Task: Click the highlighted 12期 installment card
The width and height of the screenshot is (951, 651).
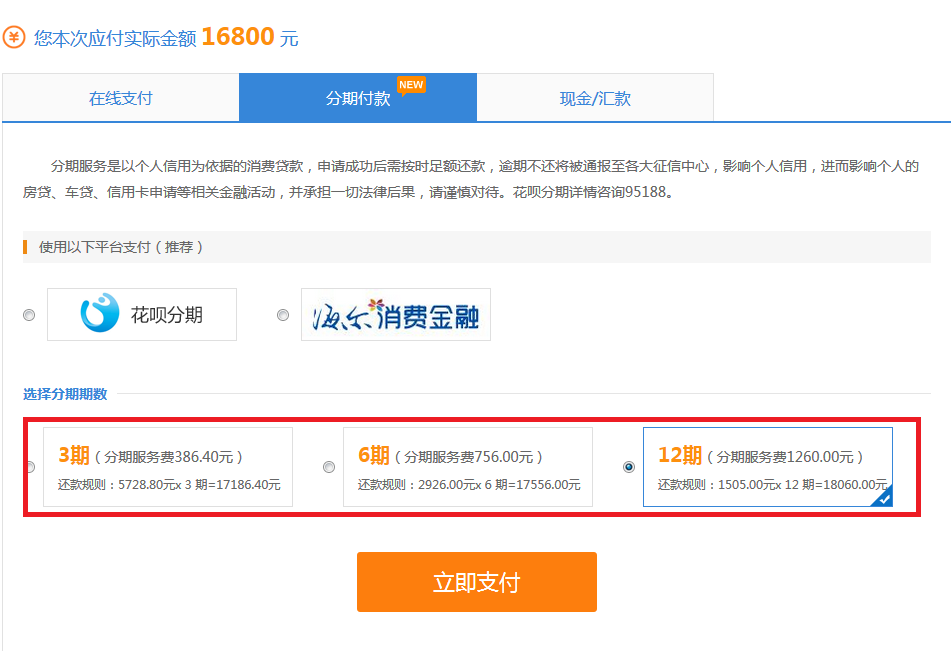Action: point(767,466)
